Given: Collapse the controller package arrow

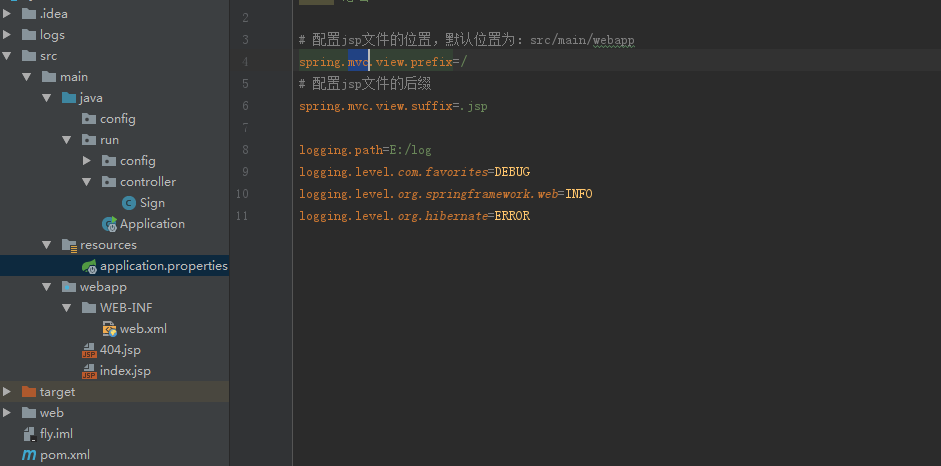Looking at the screenshot, I should coord(87,182).
